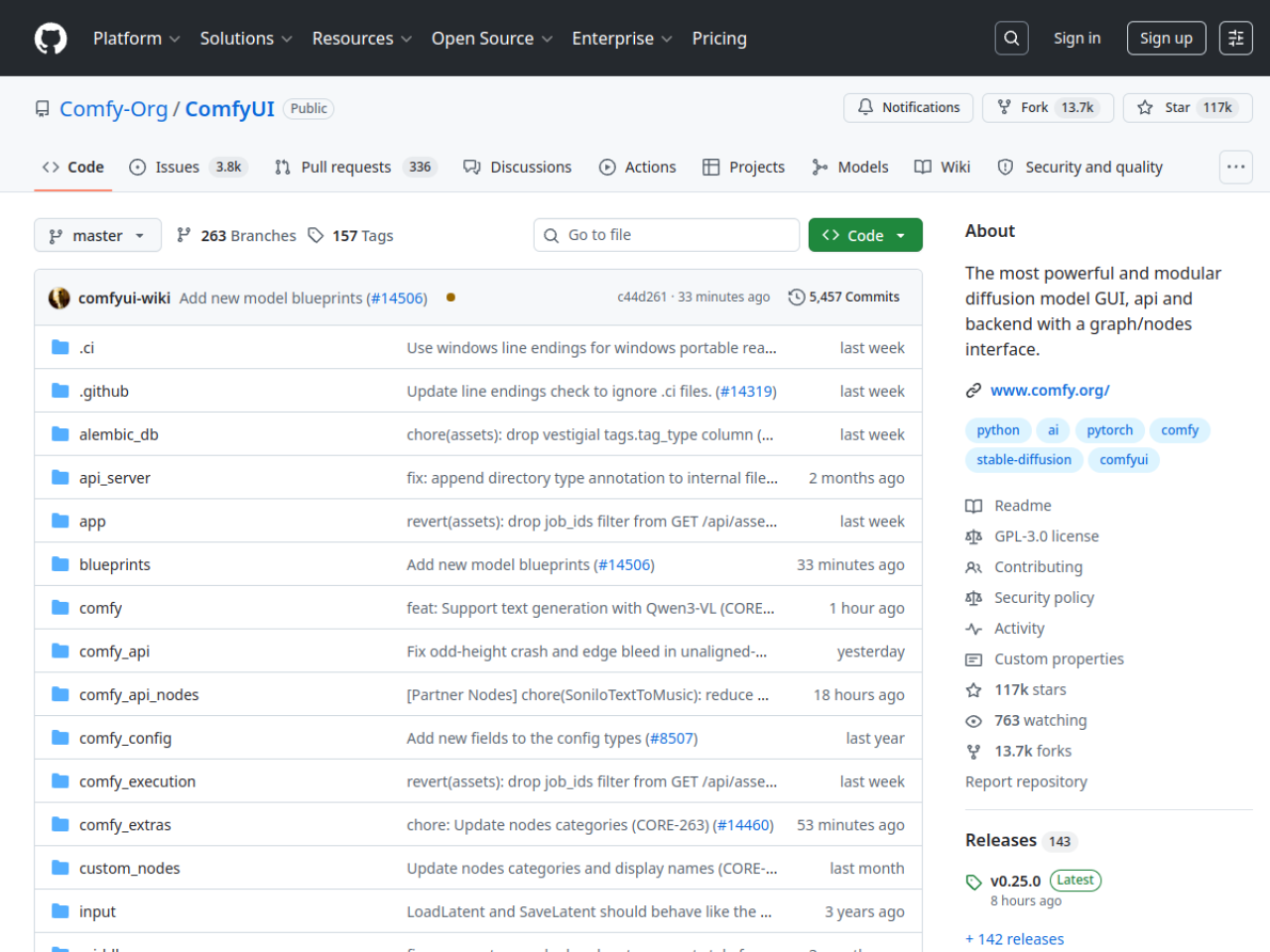View the 263 Branches link
Image resolution: width=1270 pixels, height=952 pixels.
(x=236, y=235)
